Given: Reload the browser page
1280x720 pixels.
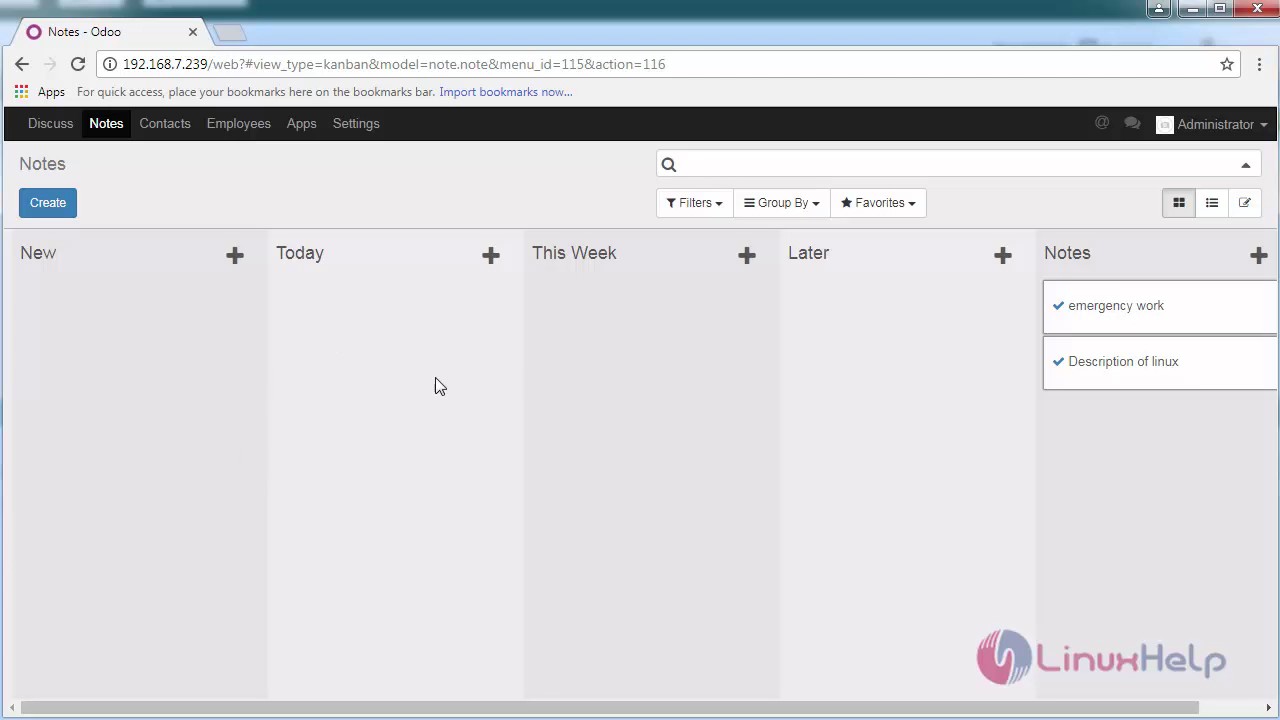Looking at the screenshot, I should pos(78,64).
